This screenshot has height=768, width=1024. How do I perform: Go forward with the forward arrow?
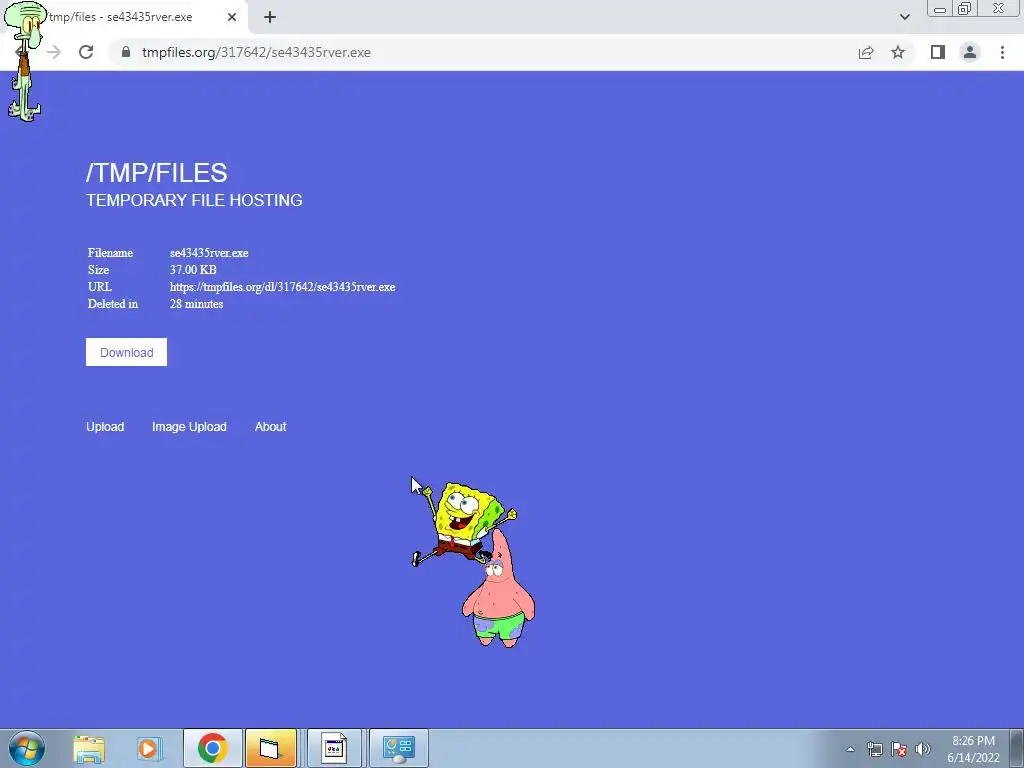click(54, 52)
